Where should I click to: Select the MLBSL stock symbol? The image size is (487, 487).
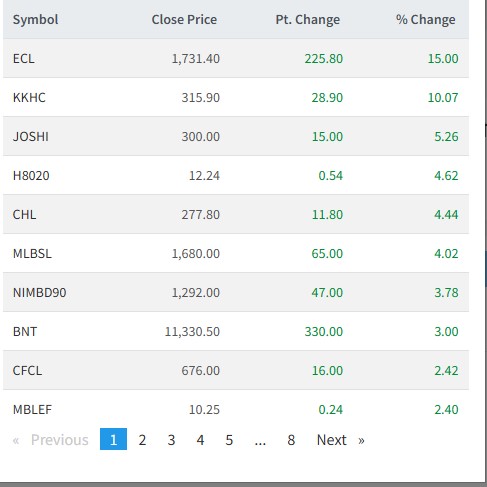(32, 254)
